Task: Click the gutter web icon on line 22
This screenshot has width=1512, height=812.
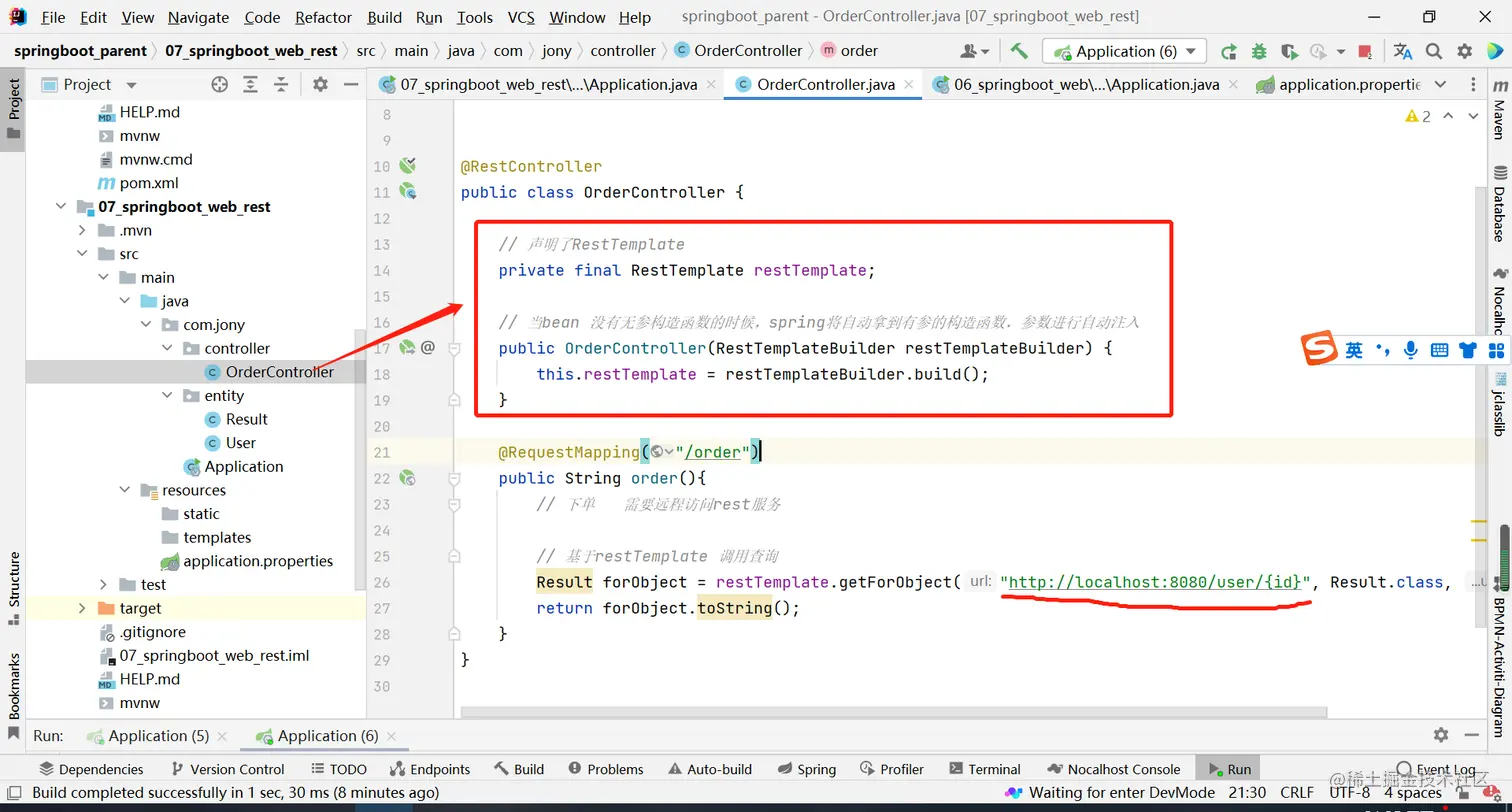Action: [407, 478]
